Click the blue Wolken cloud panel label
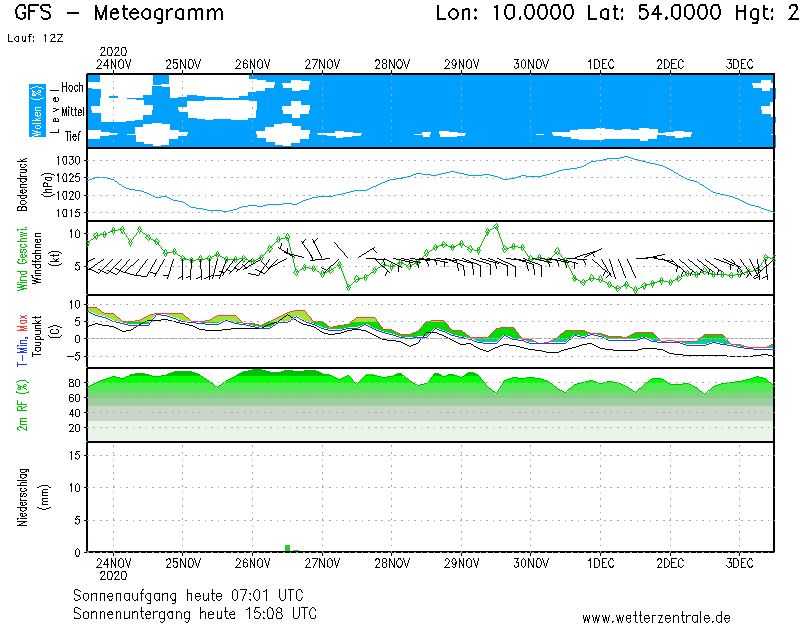Viewport: 800px width, 625px height. pos(37,111)
